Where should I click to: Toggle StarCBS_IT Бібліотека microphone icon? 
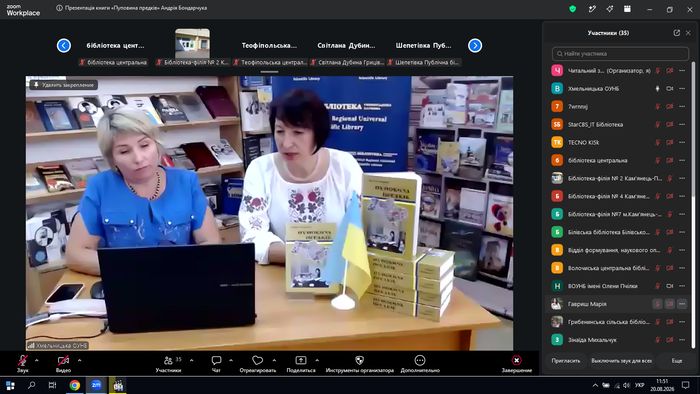pos(657,124)
